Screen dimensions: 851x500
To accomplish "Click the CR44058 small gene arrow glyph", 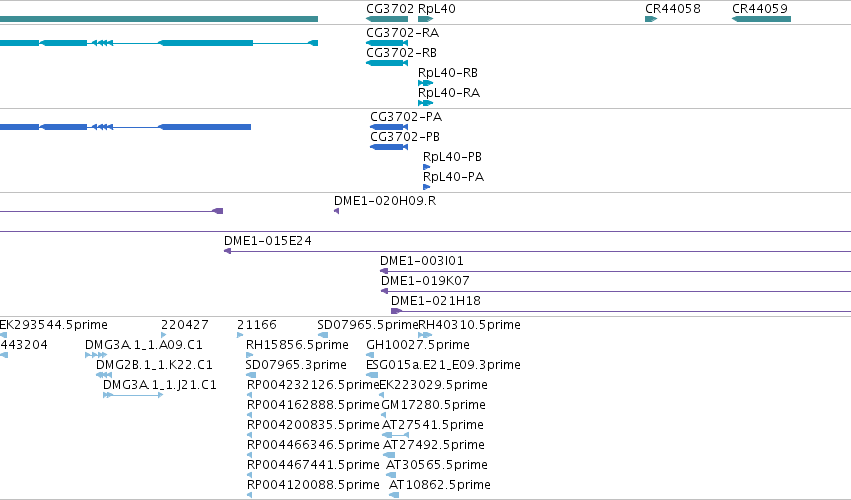I will 651,19.
